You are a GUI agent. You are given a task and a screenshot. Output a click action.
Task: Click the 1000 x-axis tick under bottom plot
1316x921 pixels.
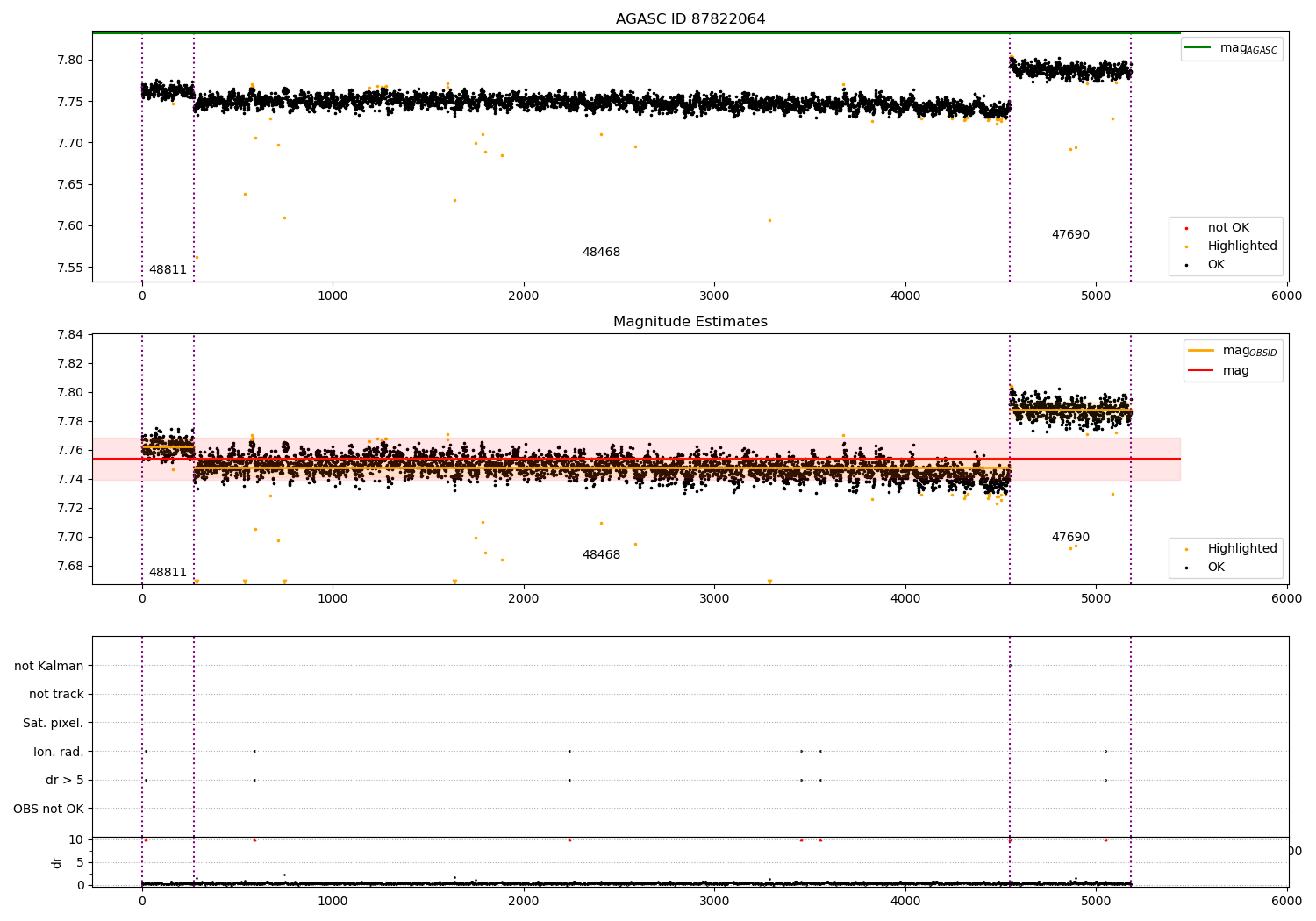(x=333, y=901)
